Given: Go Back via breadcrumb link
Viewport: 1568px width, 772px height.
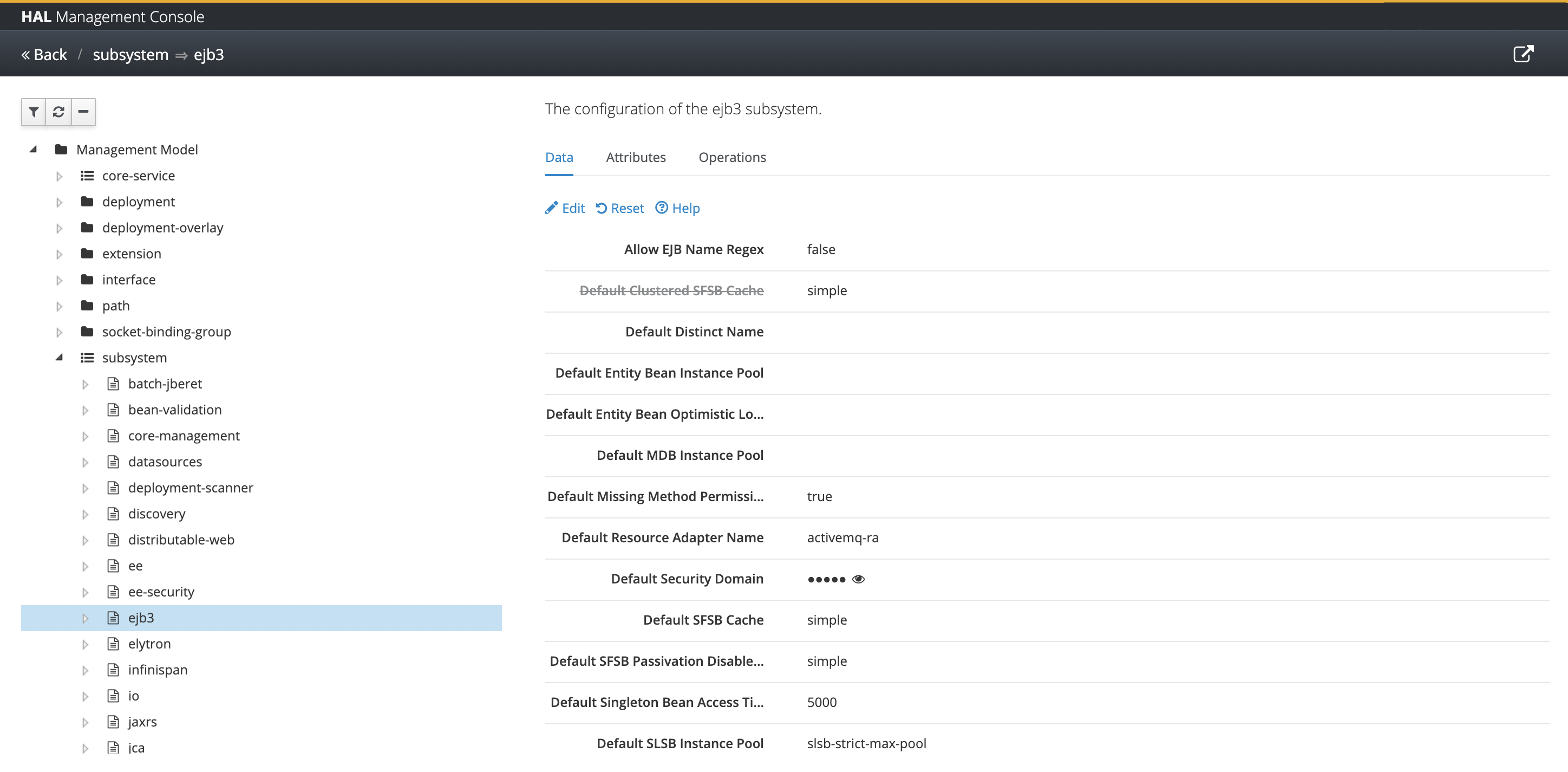Looking at the screenshot, I should point(44,54).
